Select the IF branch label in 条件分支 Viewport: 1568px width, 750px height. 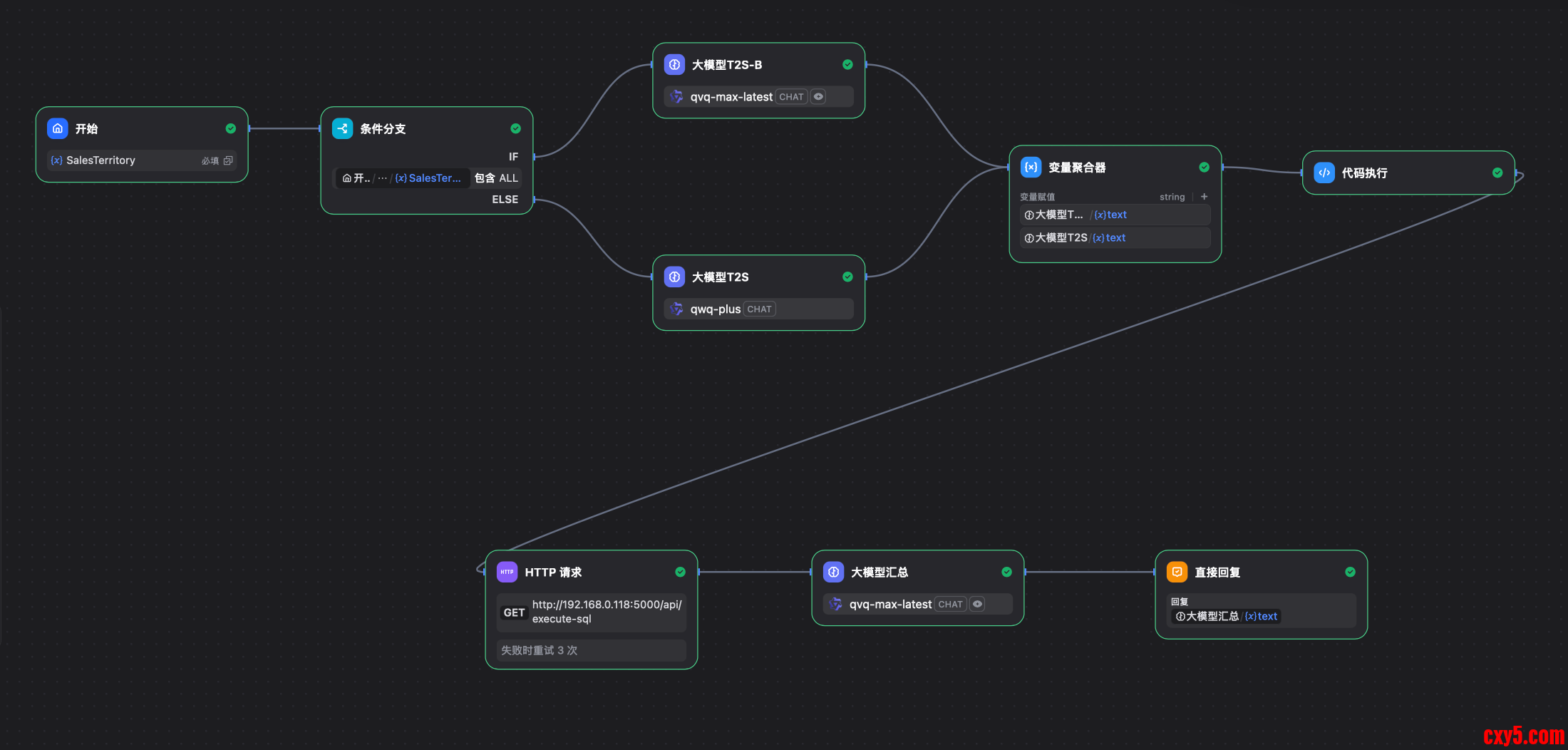513,157
